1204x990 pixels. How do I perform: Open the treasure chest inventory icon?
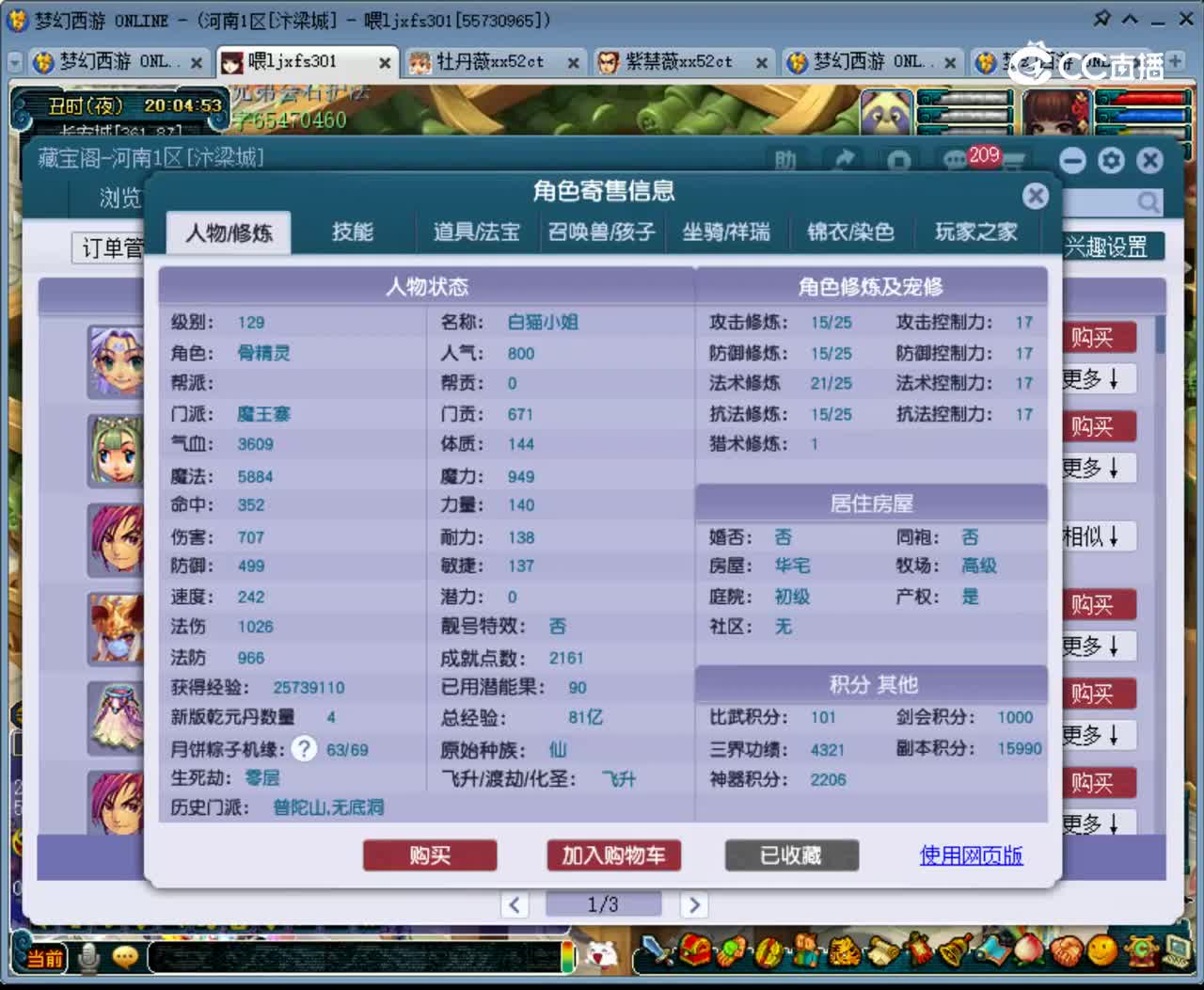[x=695, y=950]
